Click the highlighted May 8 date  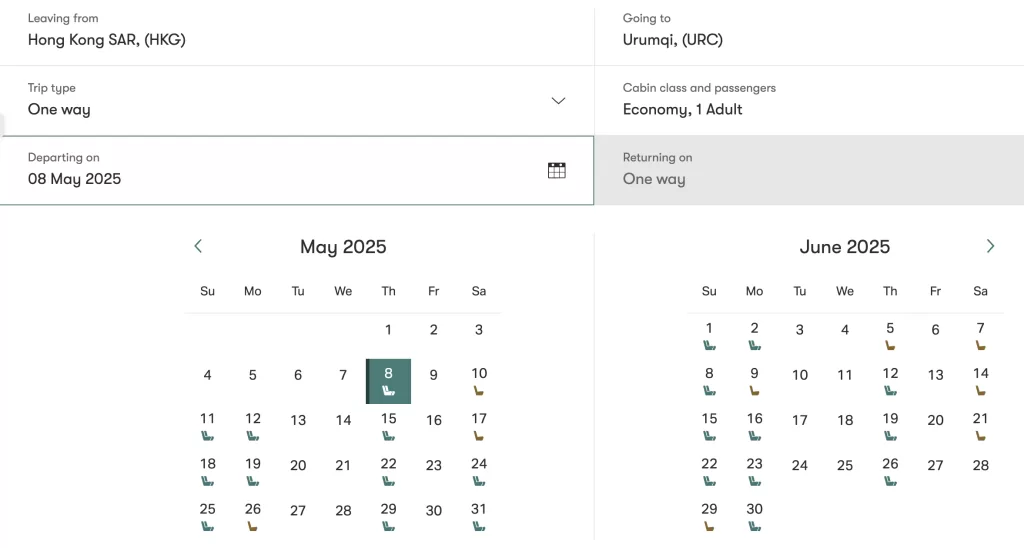[x=389, y=381]
